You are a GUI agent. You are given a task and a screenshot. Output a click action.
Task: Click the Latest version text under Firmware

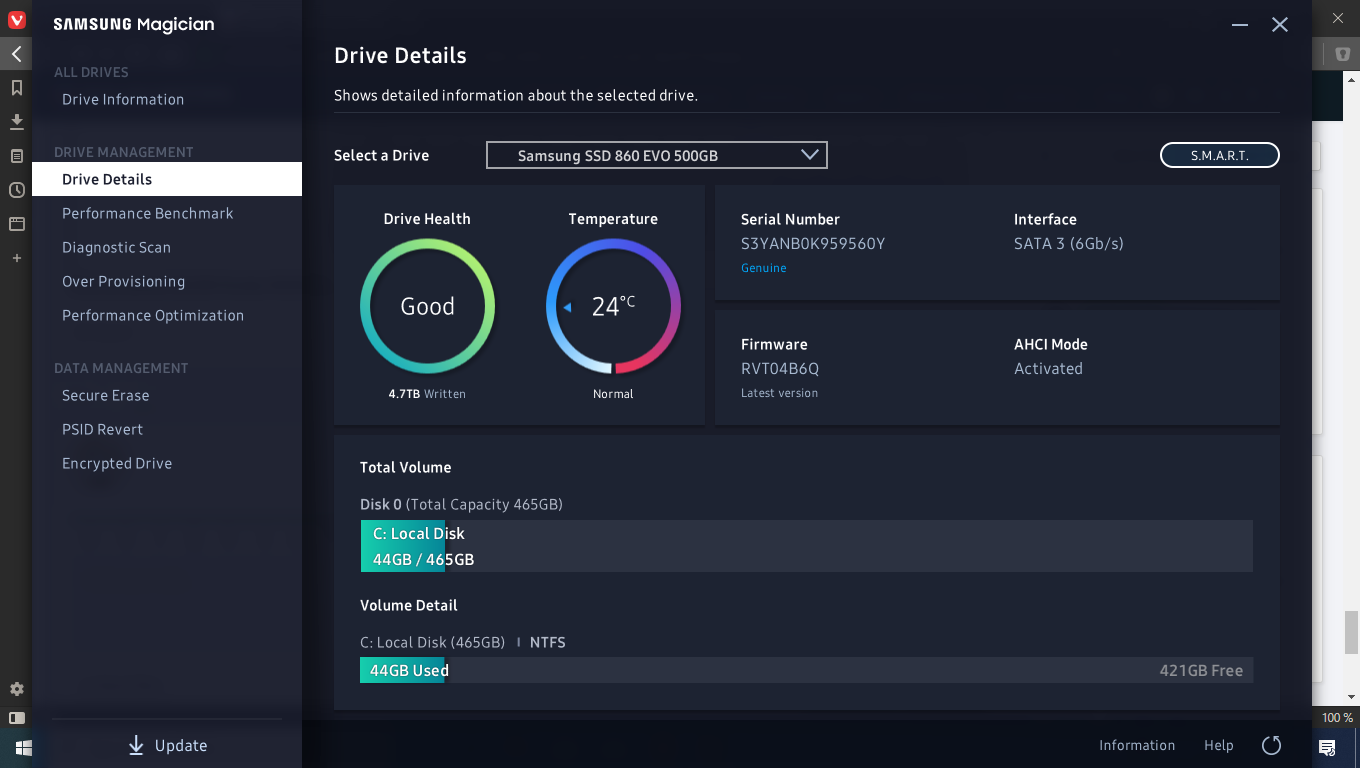click(779, 393)
